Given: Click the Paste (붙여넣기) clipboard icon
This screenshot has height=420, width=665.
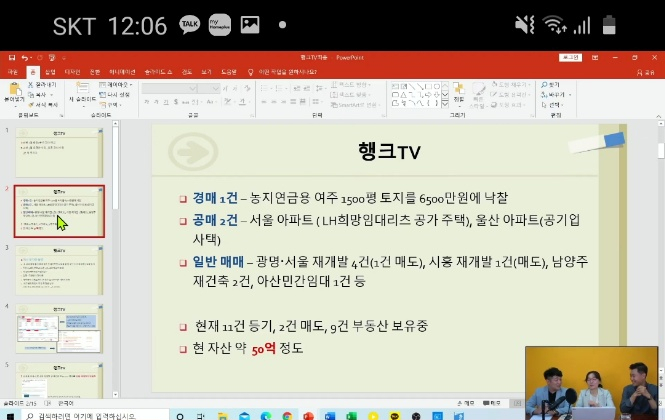Looking at the screenshot, I should 14,90.
